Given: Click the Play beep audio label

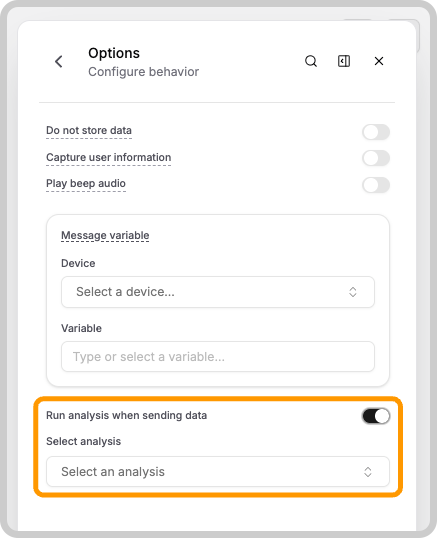Looking at the screenshot, I should click(86, 183).
